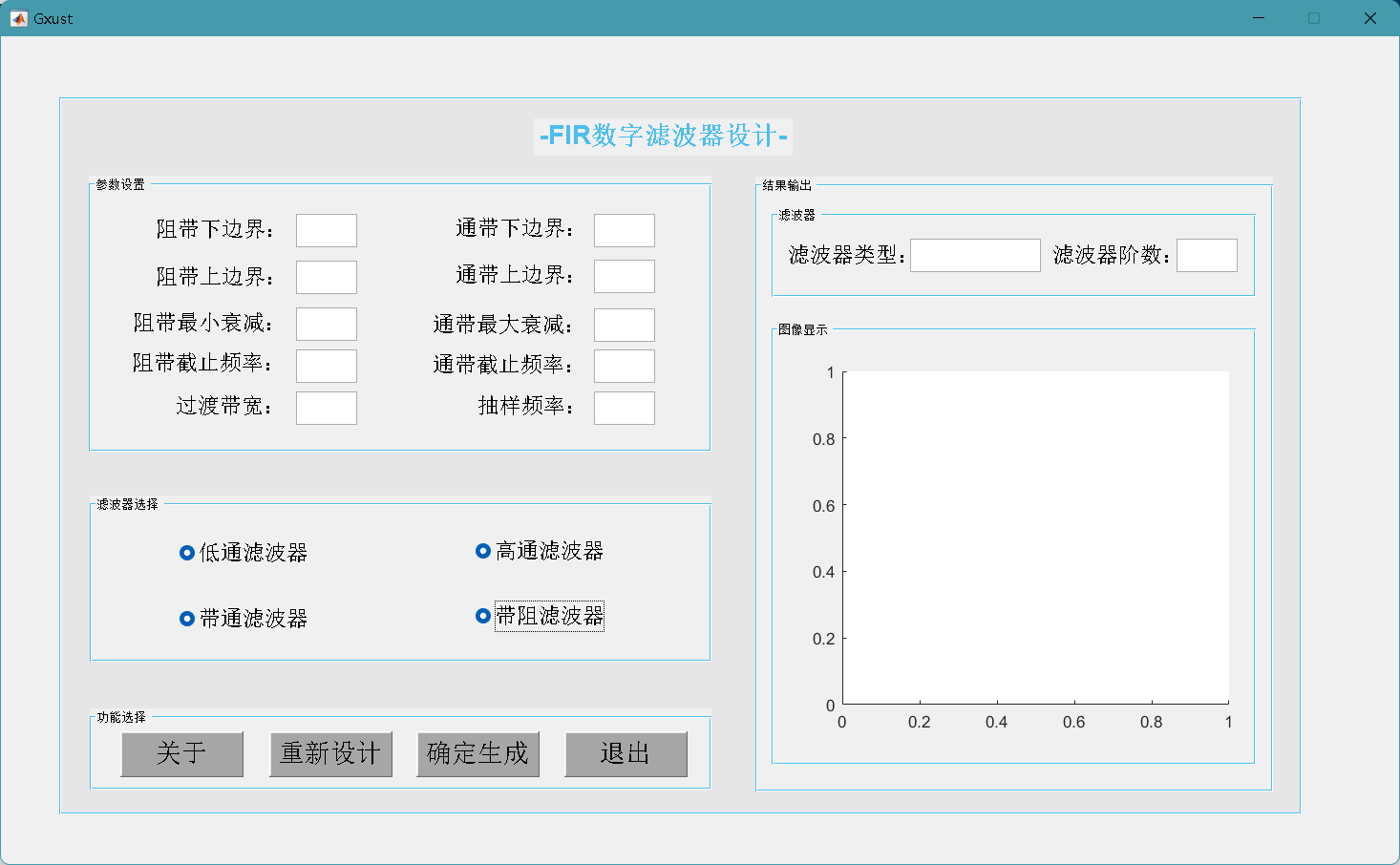
Task: Click the 阻带最小衰减 input box
Action: pyautogui.click(x=327, y=324)
